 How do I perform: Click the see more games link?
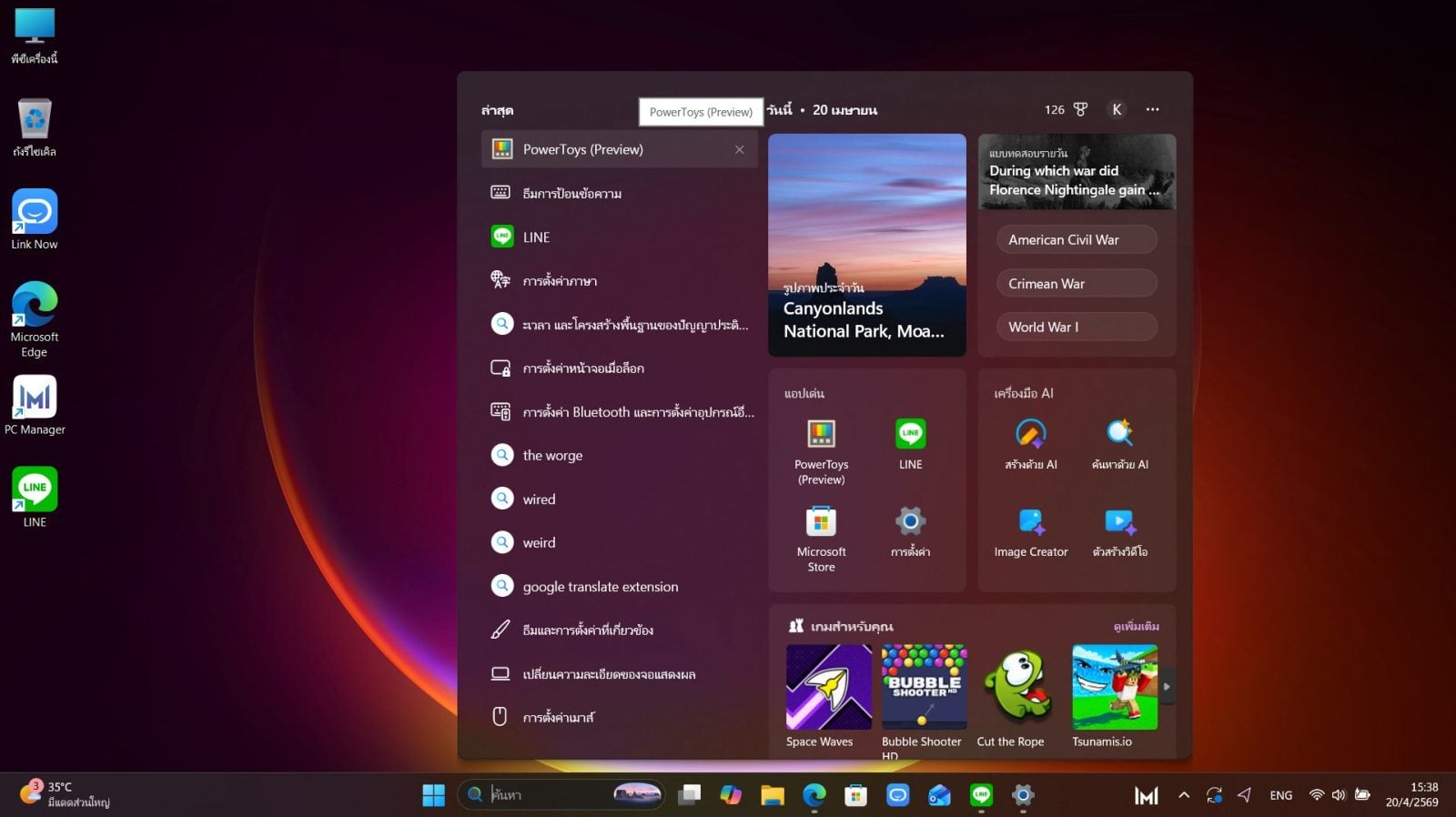pyautogui.click(x=1136, y=627)
